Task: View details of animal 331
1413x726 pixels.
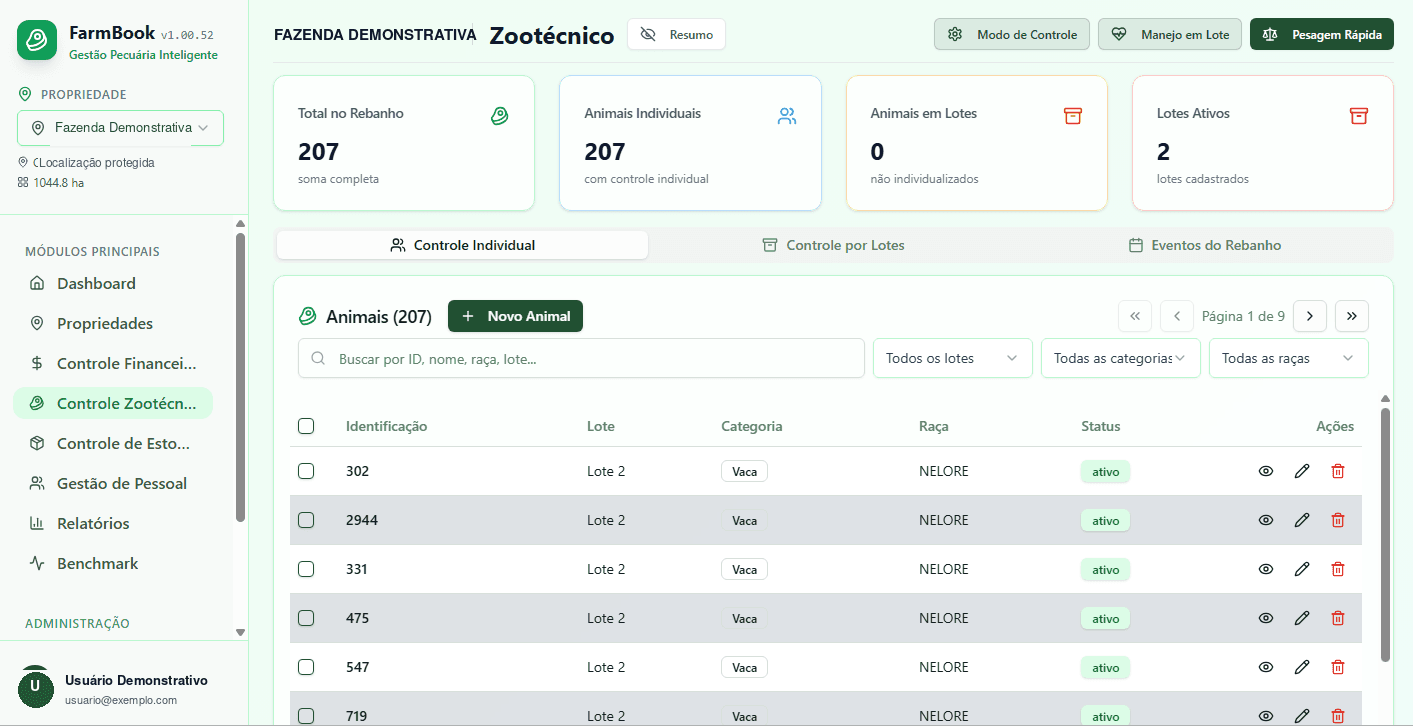Action: 1266,569
